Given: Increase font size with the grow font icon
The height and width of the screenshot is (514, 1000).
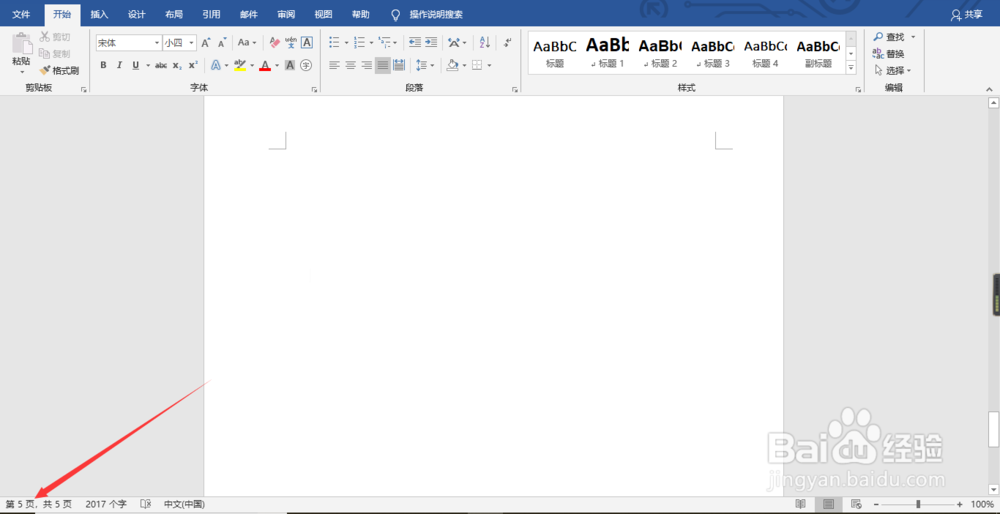Looking at the screenshot, I should pyautogui.click(x=205, y=43).
